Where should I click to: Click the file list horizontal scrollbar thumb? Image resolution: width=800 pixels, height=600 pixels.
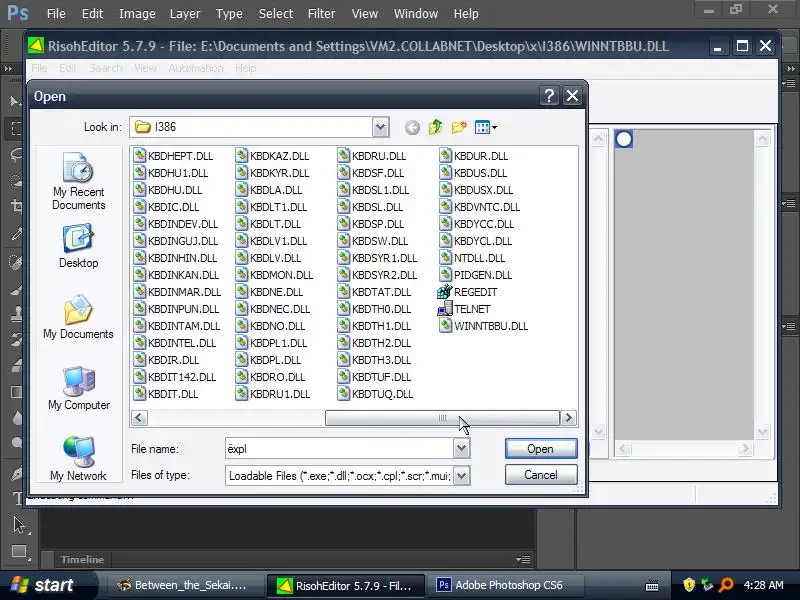click(442, 418)
